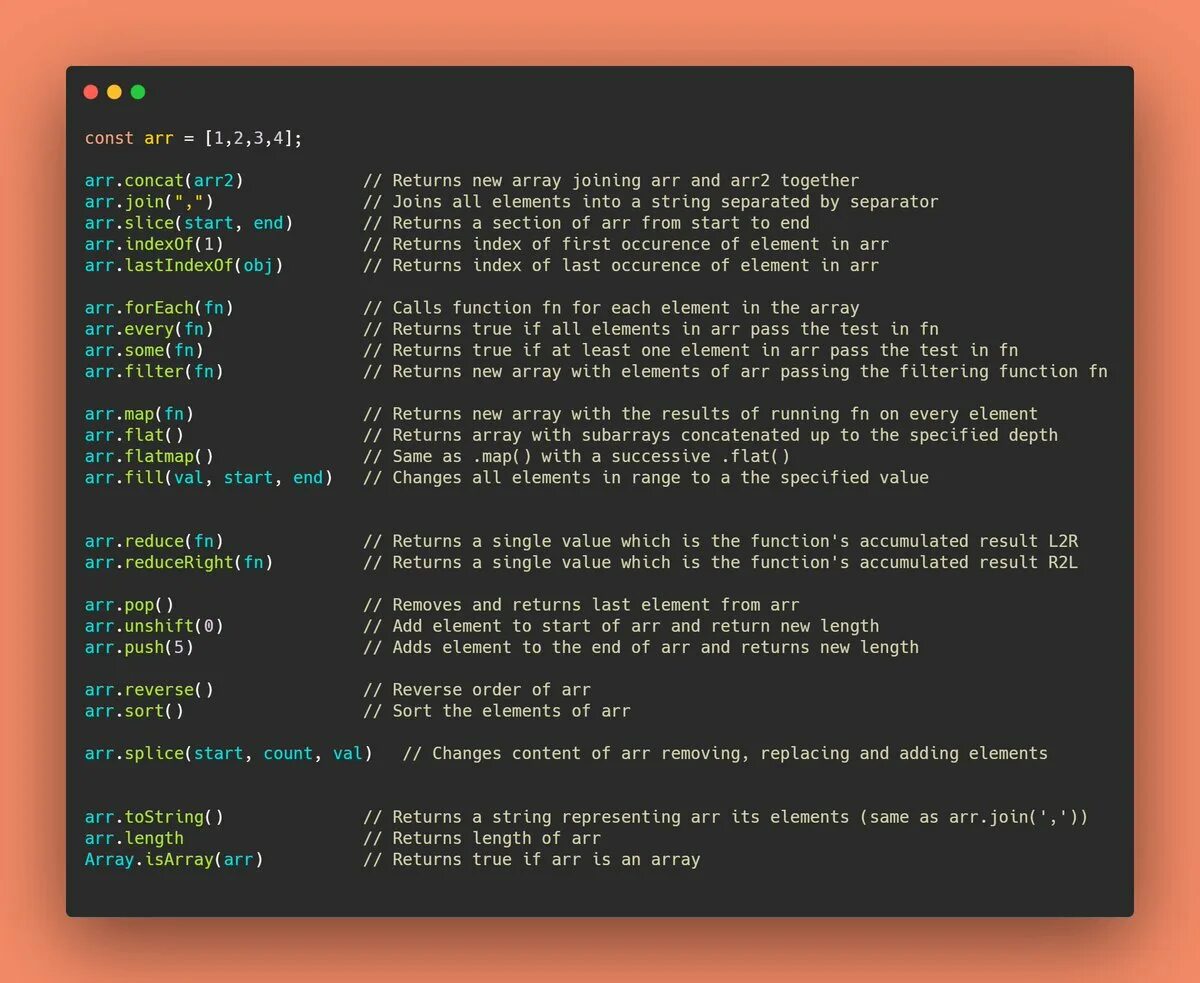Click the arr.map(fn) code text
This screenshot has width=1200, height=983.
click(139, 414)
